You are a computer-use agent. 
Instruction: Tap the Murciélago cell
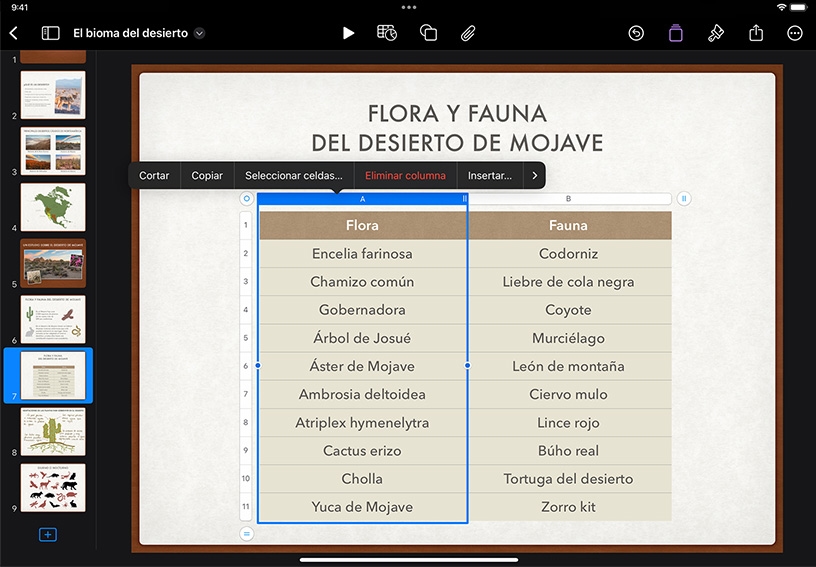(569, 338)
